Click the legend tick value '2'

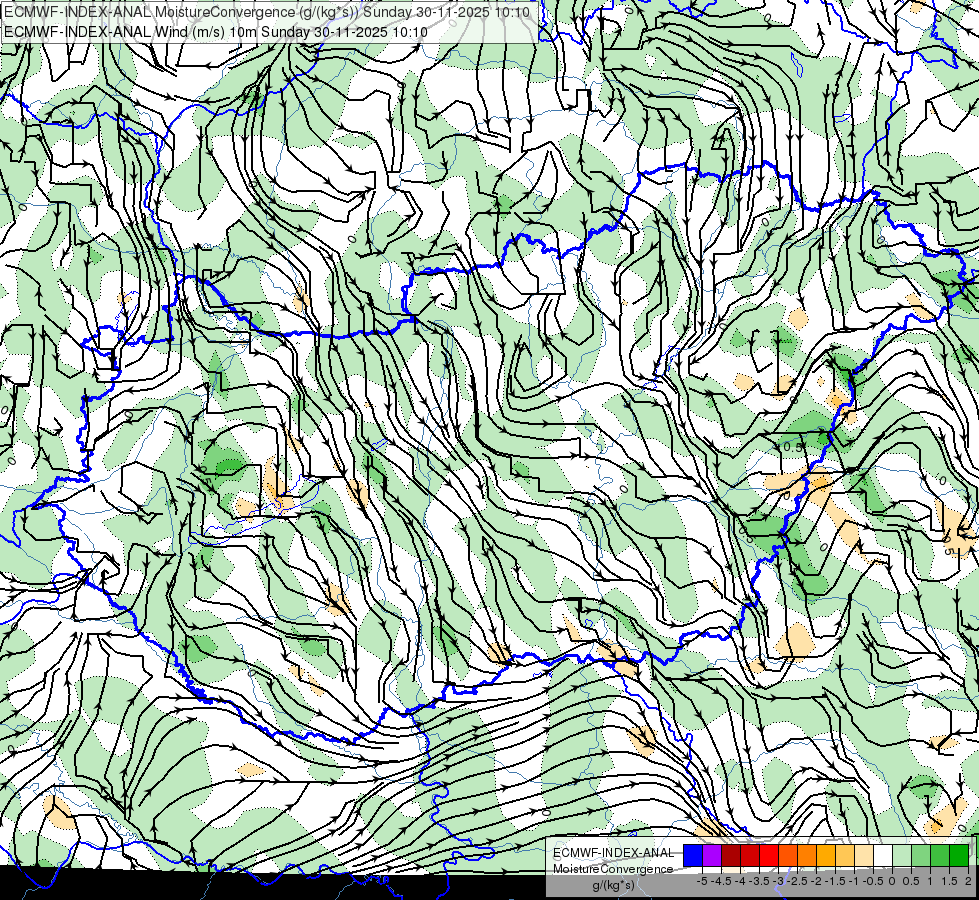[968, 881]
